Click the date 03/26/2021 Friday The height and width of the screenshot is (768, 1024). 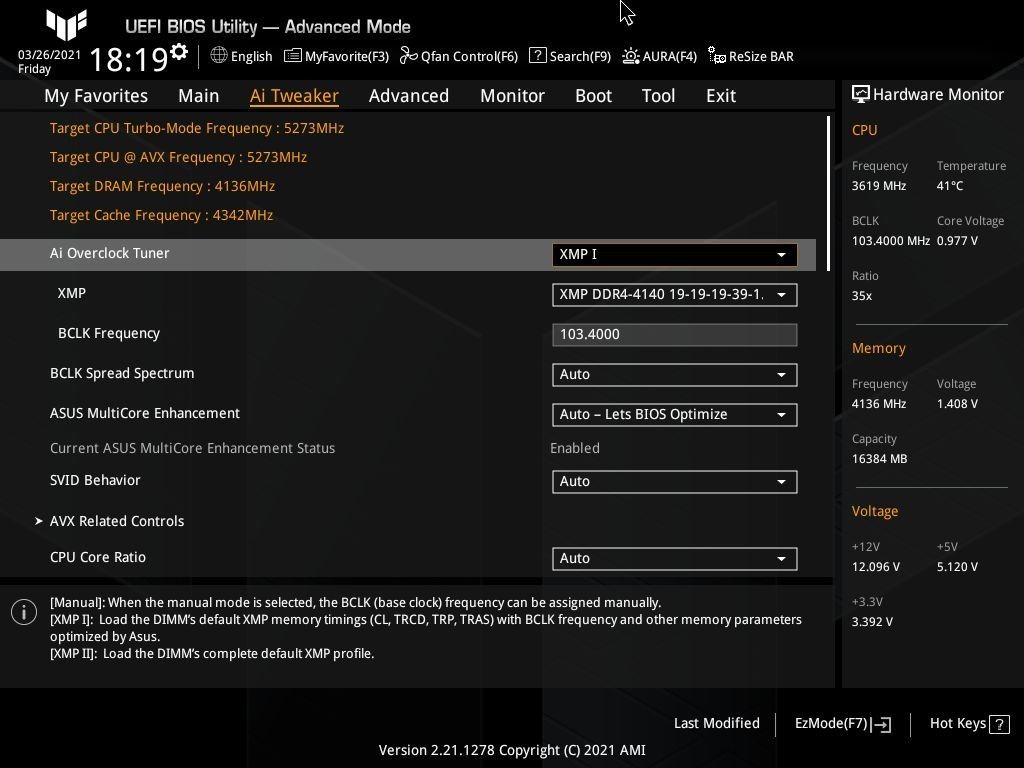(x=49, y=61)
